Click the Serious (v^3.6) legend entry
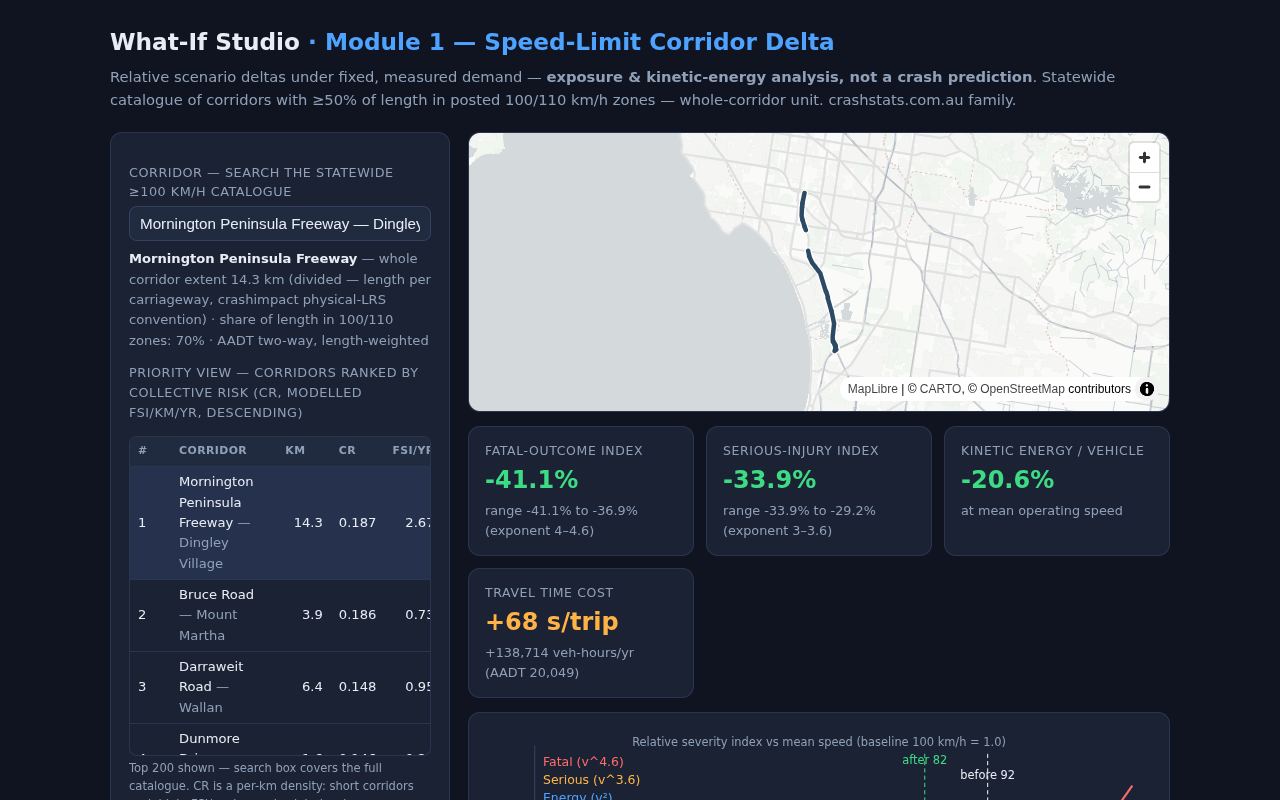 click(x=591, y=780)
